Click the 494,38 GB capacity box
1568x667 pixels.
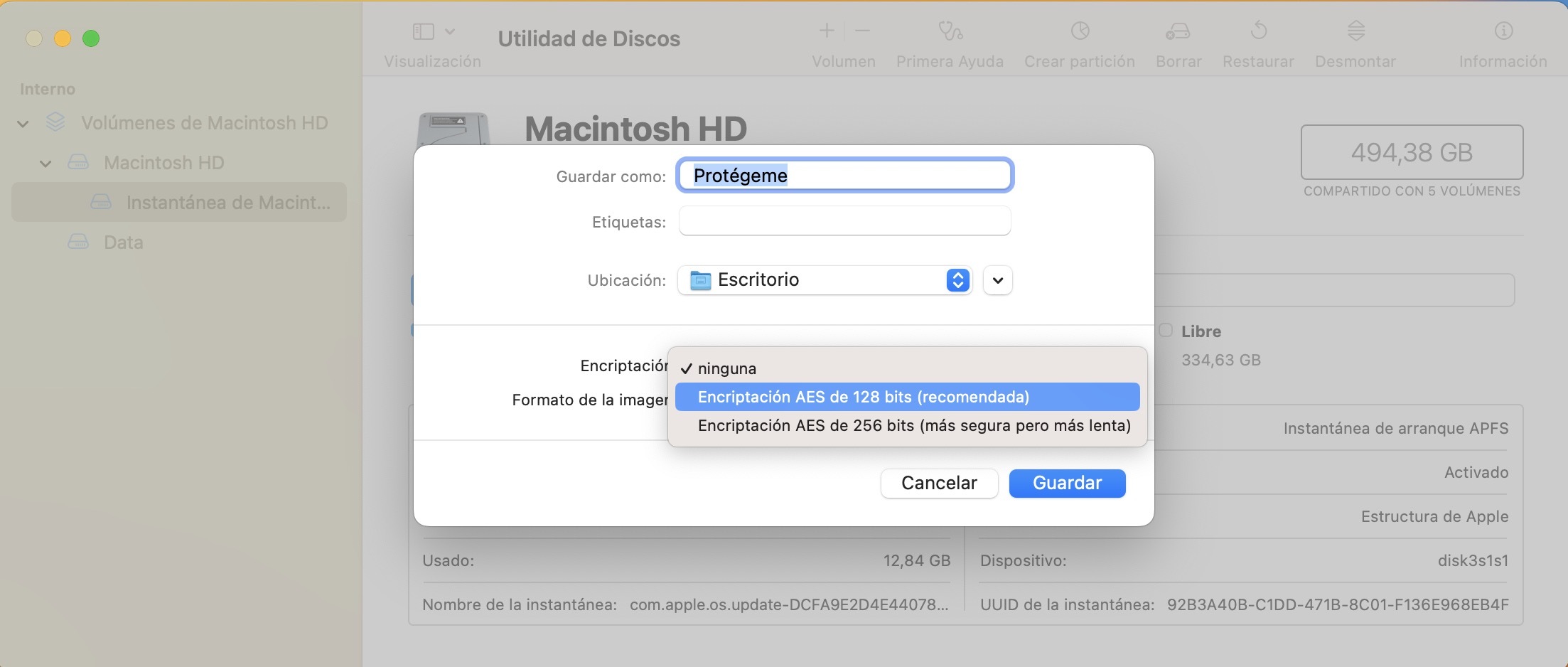pos(1412,152)
